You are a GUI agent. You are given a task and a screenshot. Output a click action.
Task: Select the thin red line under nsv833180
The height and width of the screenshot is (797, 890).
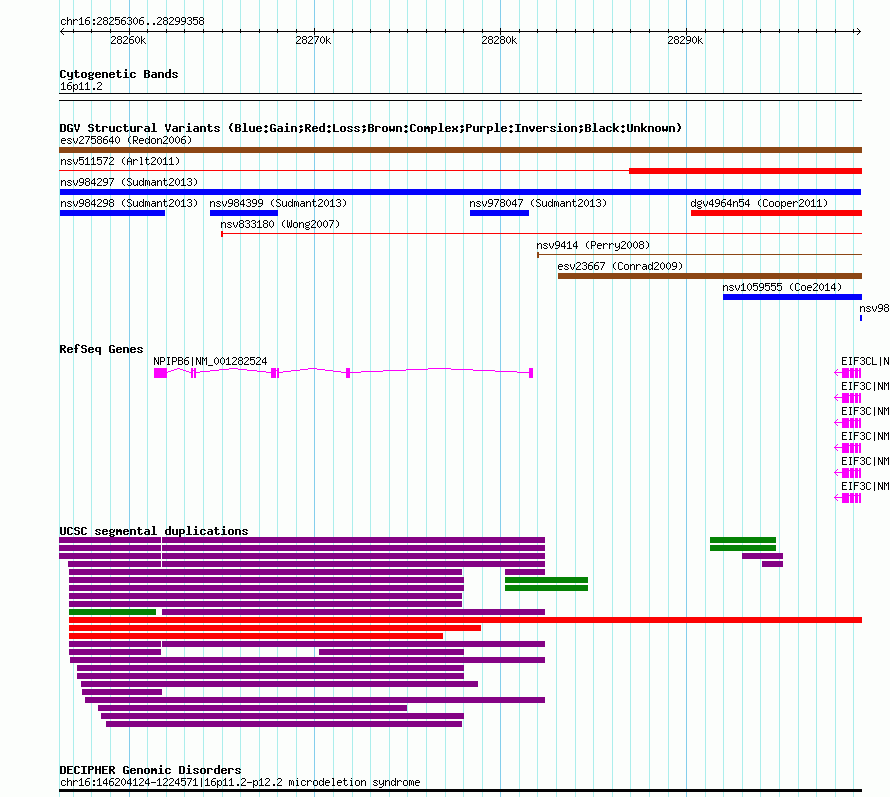[x=541, y=233]
